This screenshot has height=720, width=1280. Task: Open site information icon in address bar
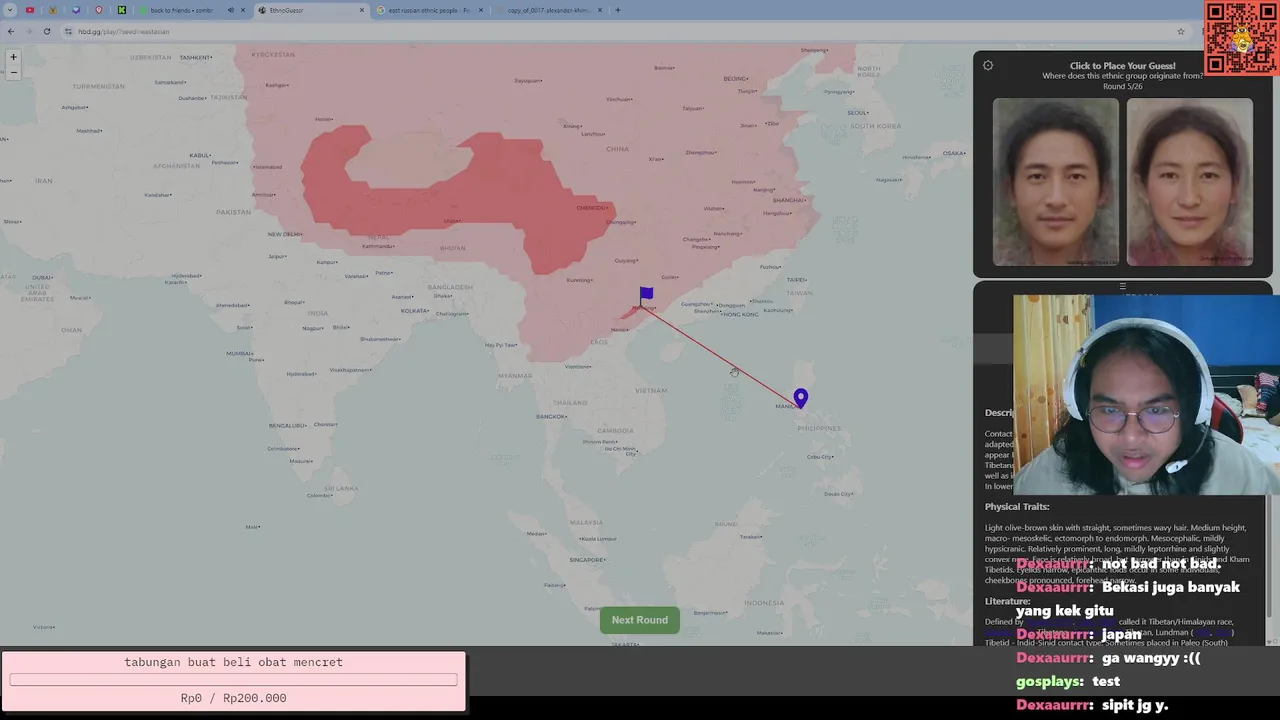click(68, 31)
